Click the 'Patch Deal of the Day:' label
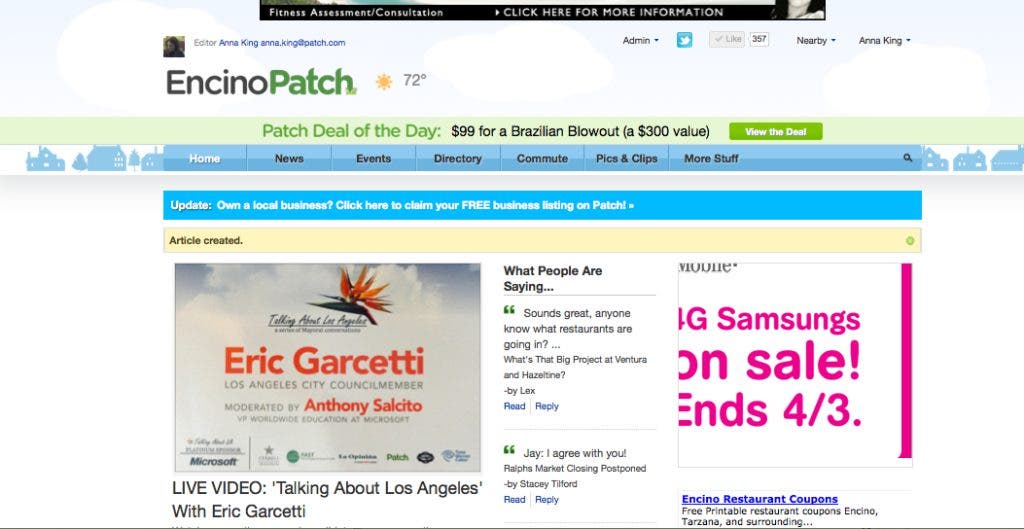Viewport: 1024px width, 529px height. pyautogui.click(x=352, y=131)
